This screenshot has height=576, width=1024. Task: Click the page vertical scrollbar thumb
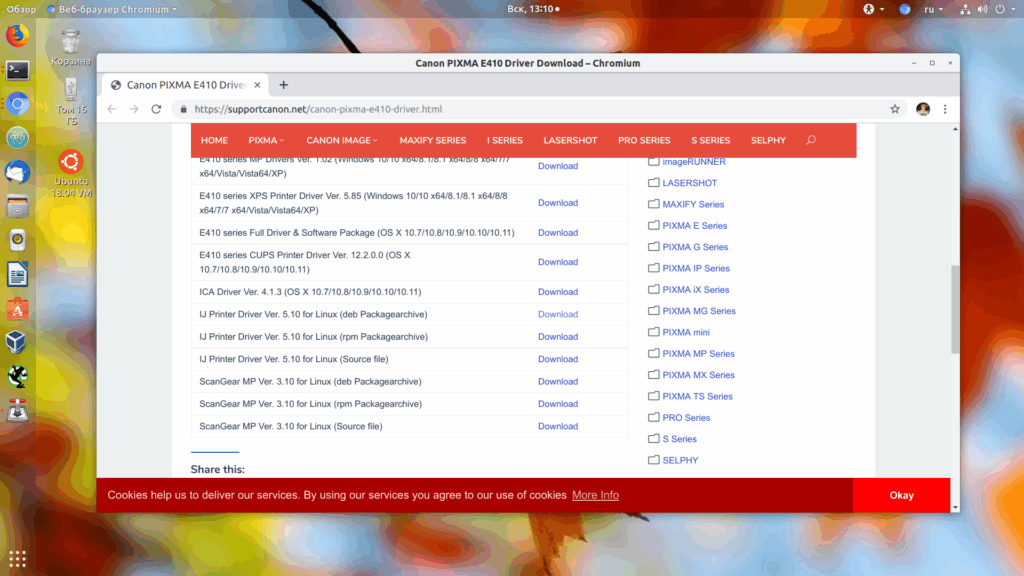point(955,310)
